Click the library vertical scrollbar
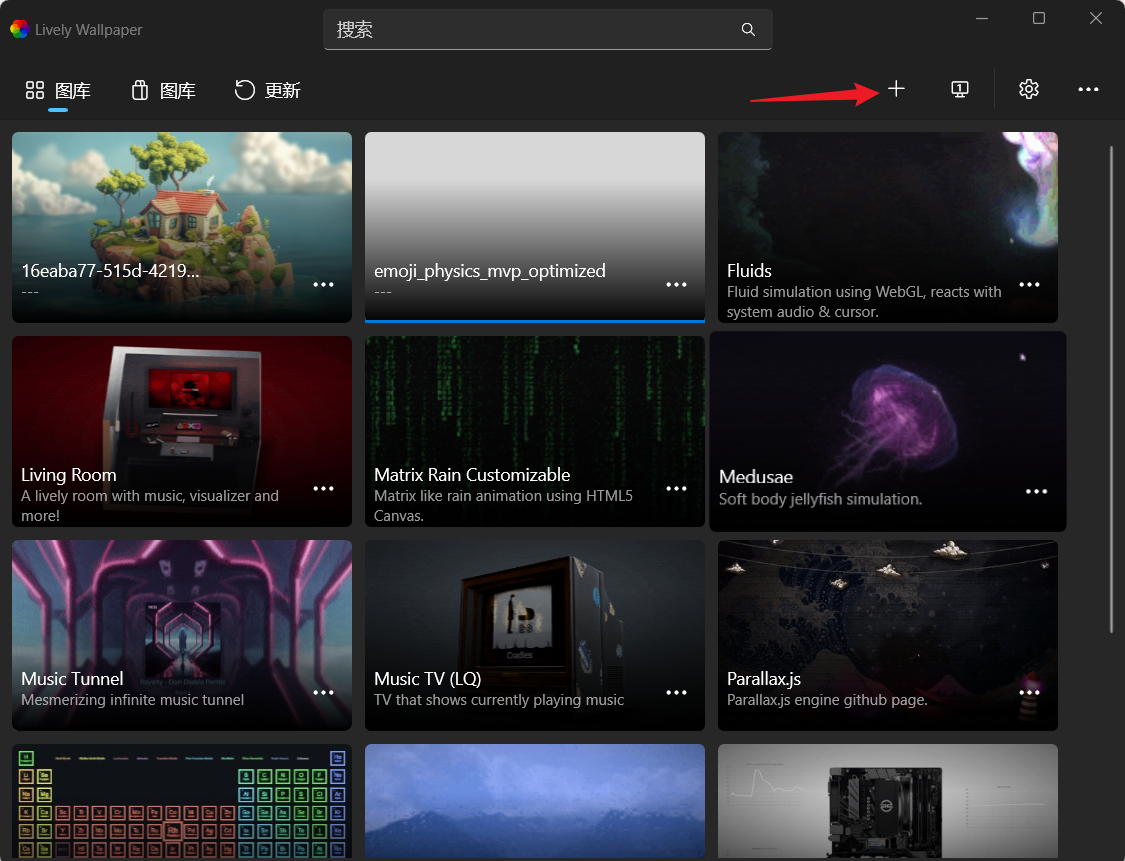 pos(1111,390)
